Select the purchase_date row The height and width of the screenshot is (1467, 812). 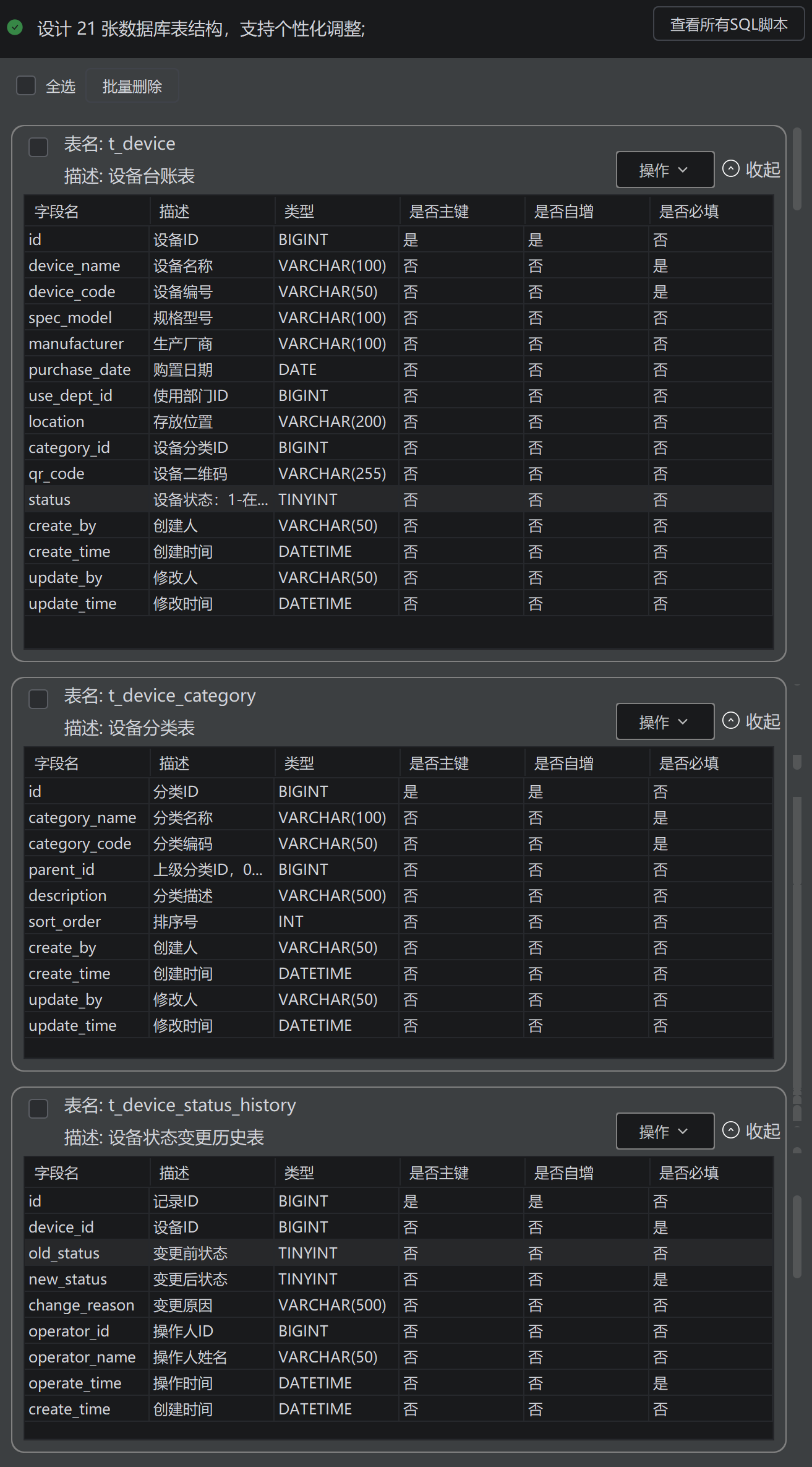(x=398, y=369)
